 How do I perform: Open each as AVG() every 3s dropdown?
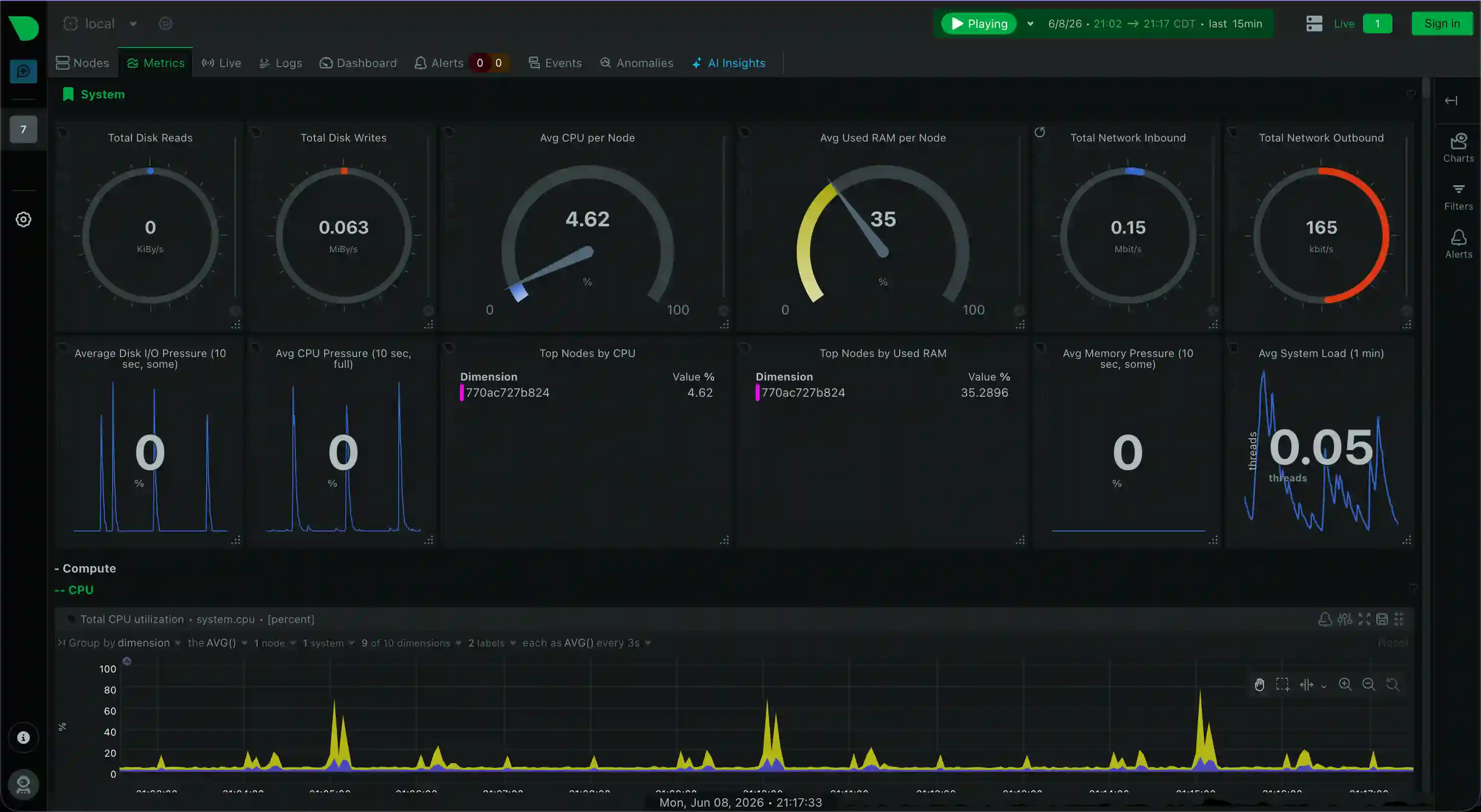[x=586, y=643]
